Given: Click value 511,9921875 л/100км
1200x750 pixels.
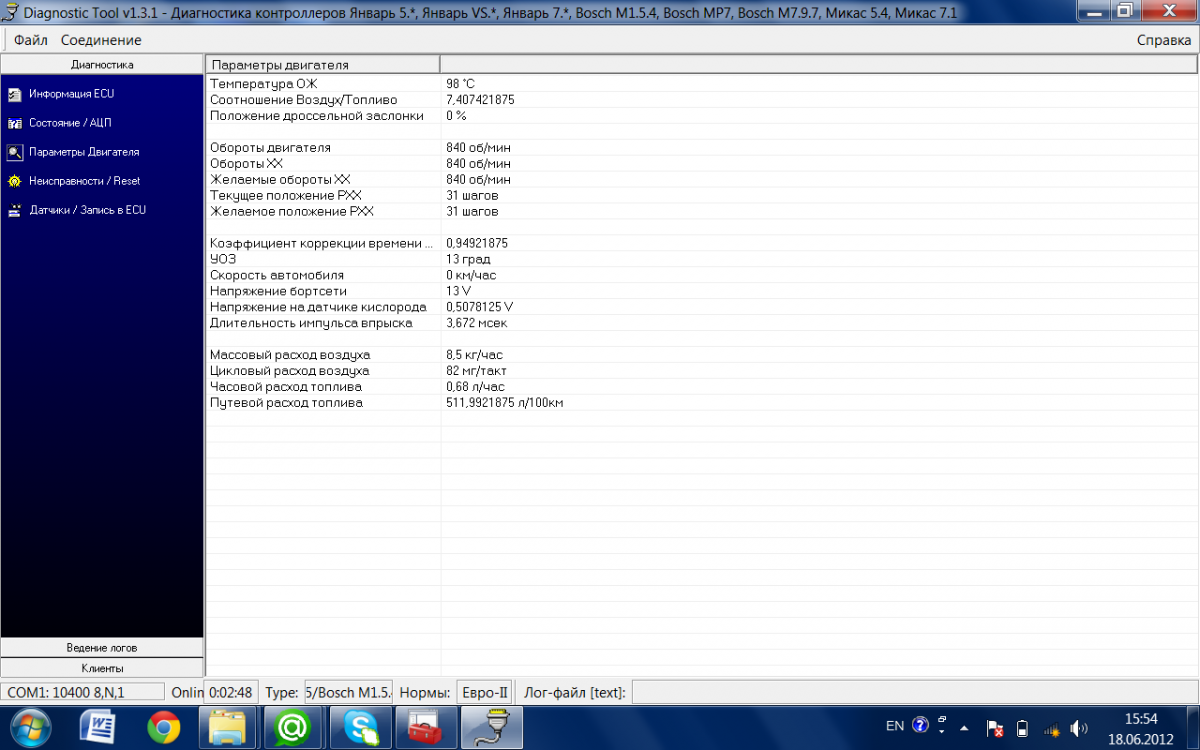Looking at the screenshot, I should 505,403.
